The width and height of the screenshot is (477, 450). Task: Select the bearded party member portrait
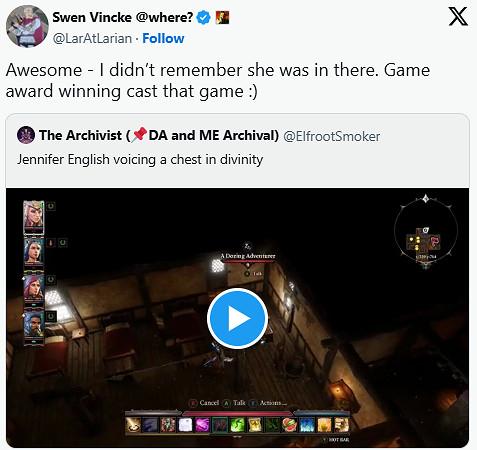pyautogui.click(x=33, y=327)
